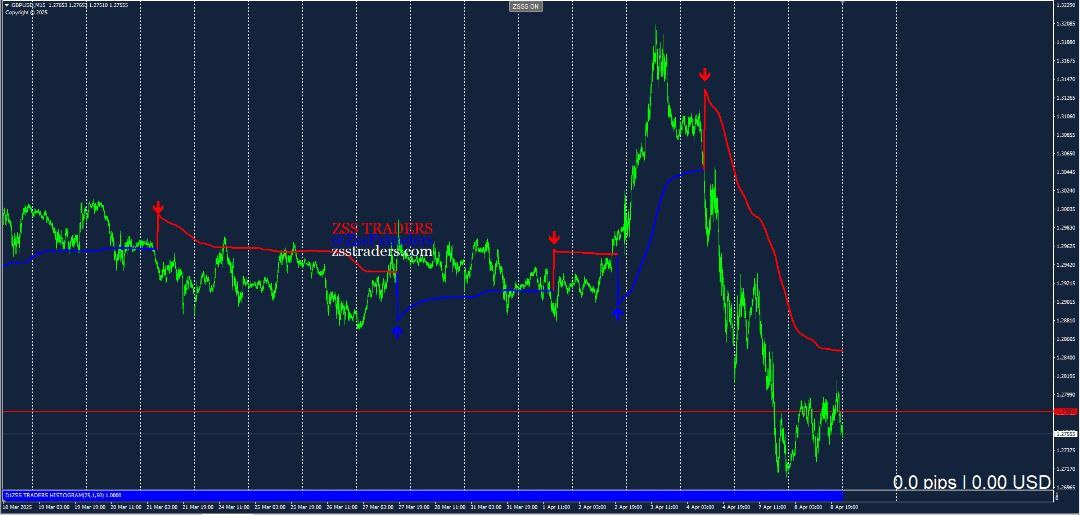The height and width of the screenshot is (515, 1080).
Task: Click the current price label on the price scale
Action: pyautogui.click(x=1066, y=434)
